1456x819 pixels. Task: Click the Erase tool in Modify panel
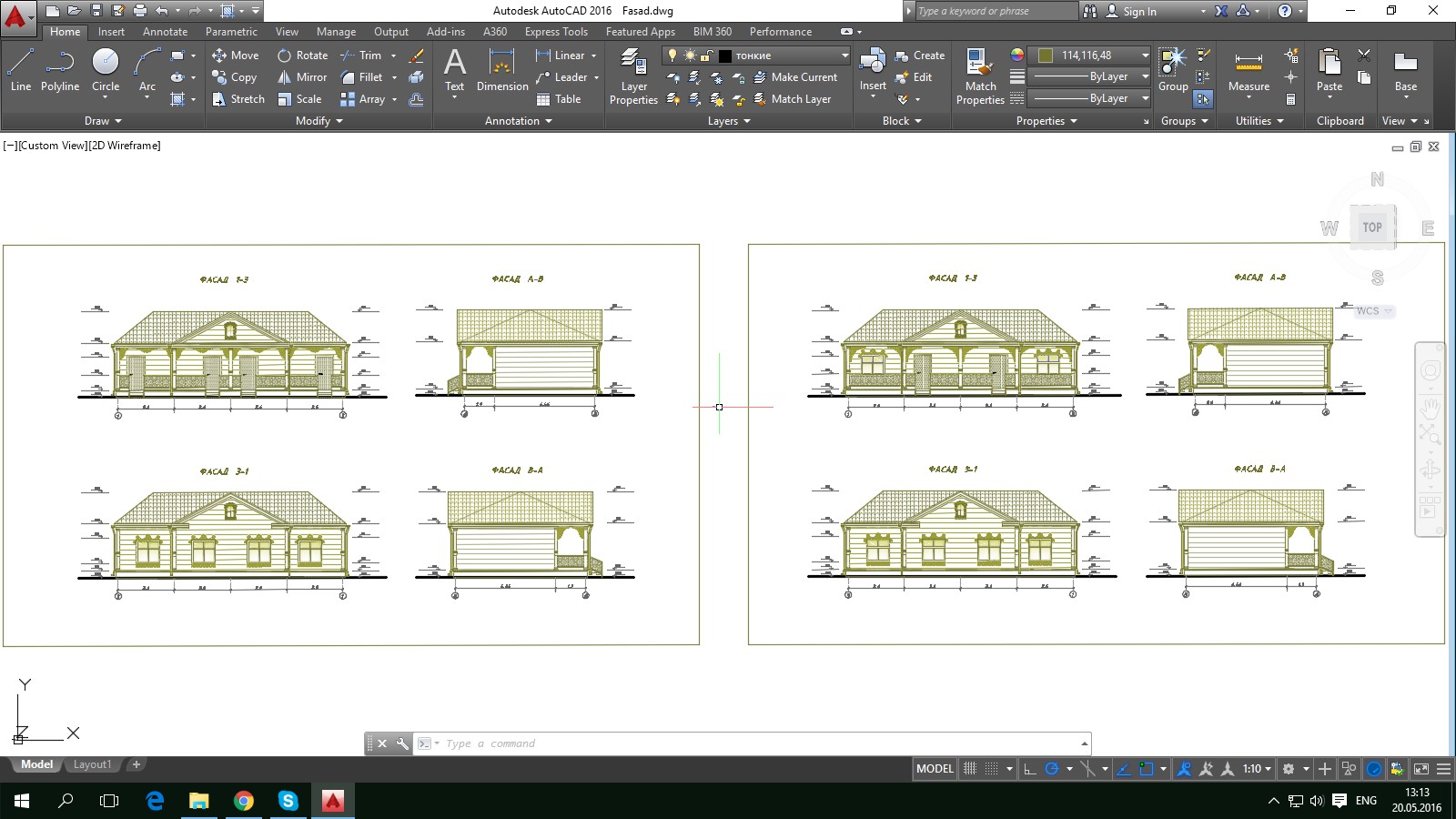tap(416, 56)
